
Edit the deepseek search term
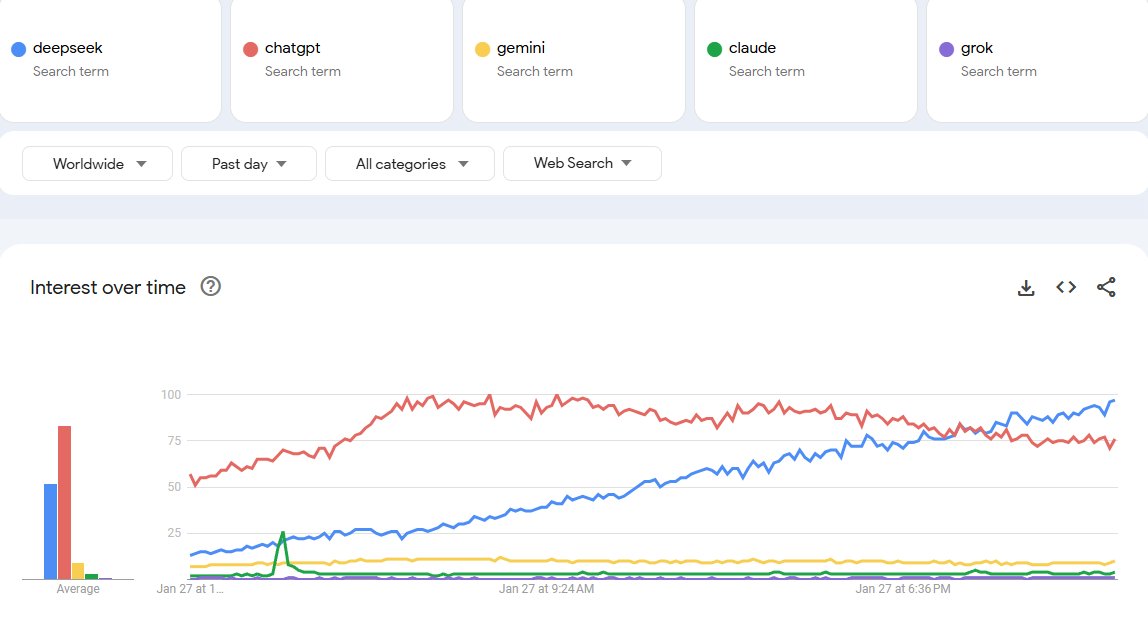(68, 48)
